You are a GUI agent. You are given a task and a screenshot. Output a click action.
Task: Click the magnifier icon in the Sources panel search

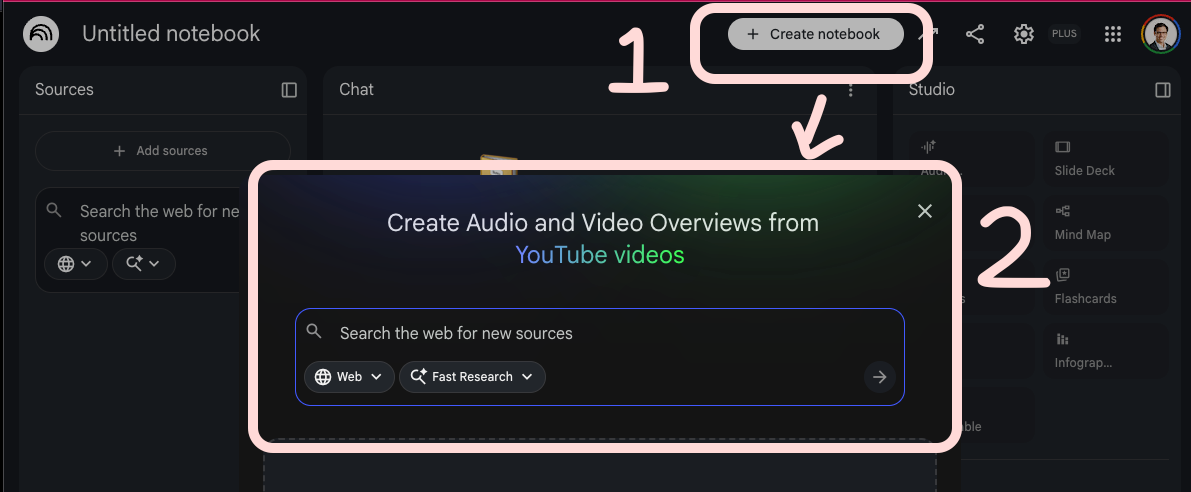(54, 210)
